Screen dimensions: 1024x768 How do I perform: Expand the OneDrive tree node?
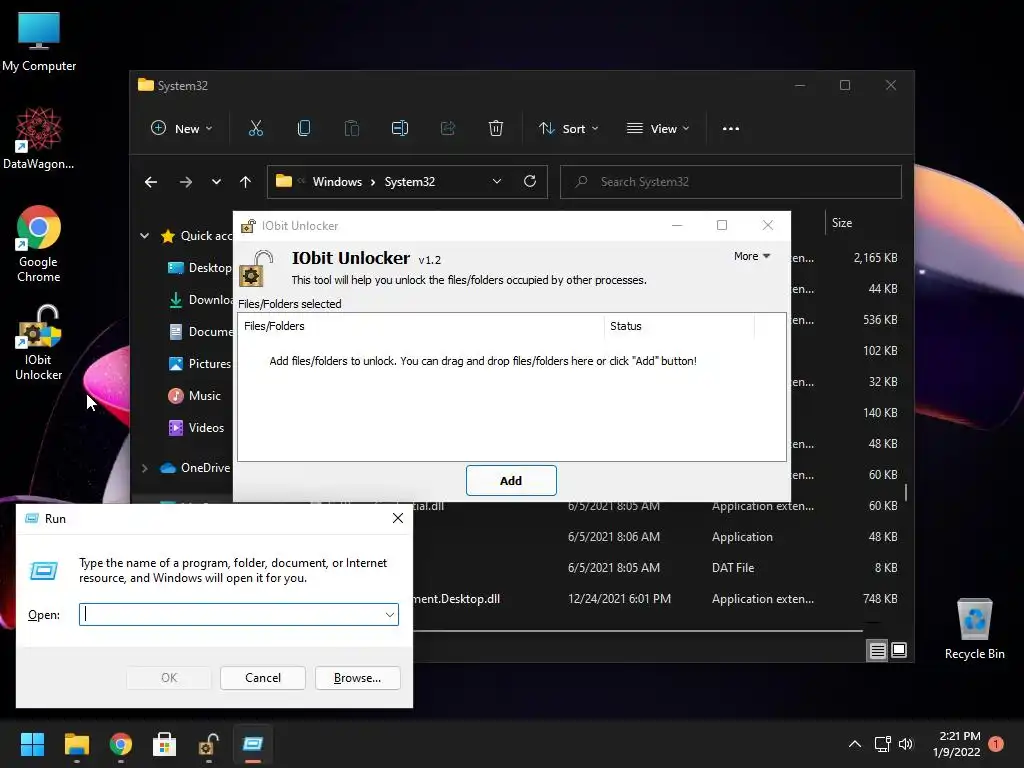144,468
